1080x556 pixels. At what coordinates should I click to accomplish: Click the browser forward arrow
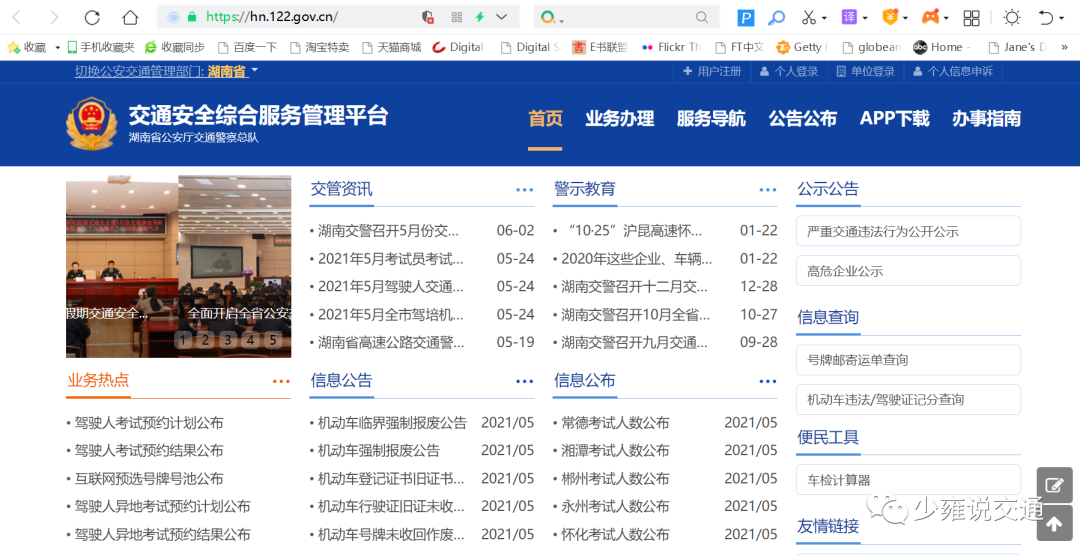[x=54, y=17]
